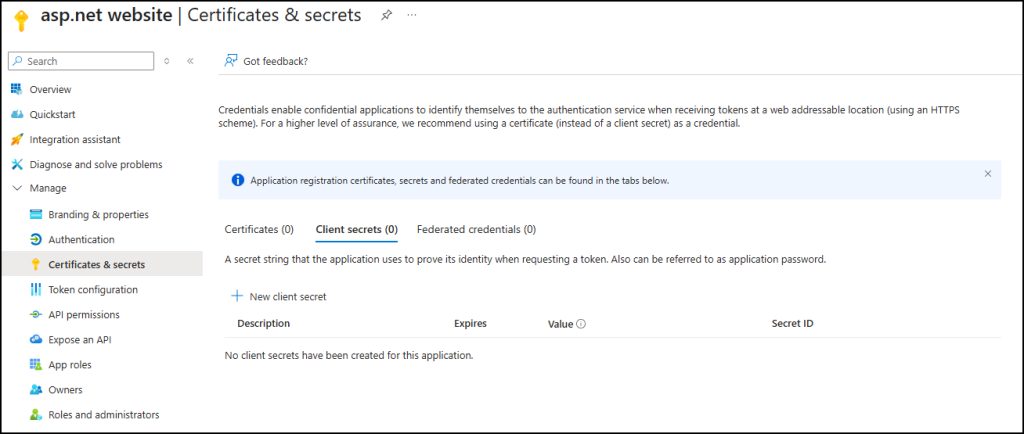Click the Value column info icon
1024x434 pixels.
581,324
